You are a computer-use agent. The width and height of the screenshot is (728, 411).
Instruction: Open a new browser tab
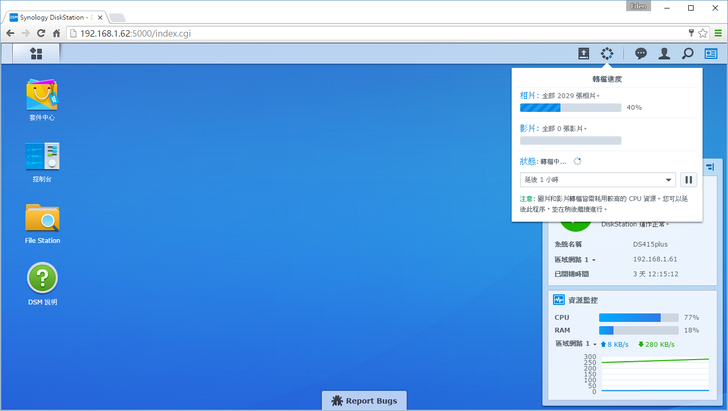tap(117, 18)
